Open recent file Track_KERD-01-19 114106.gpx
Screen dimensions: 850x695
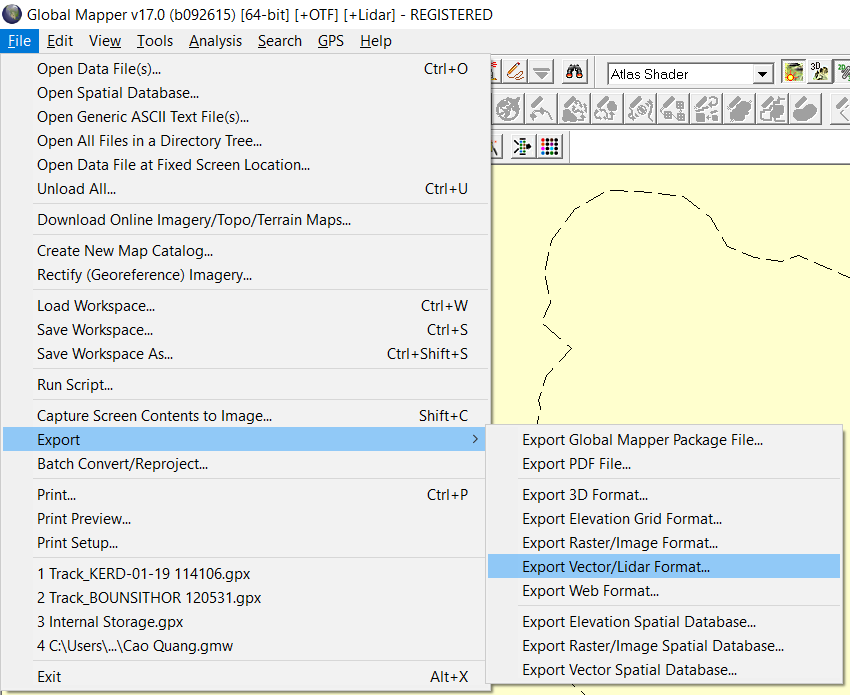coord(246,574)
